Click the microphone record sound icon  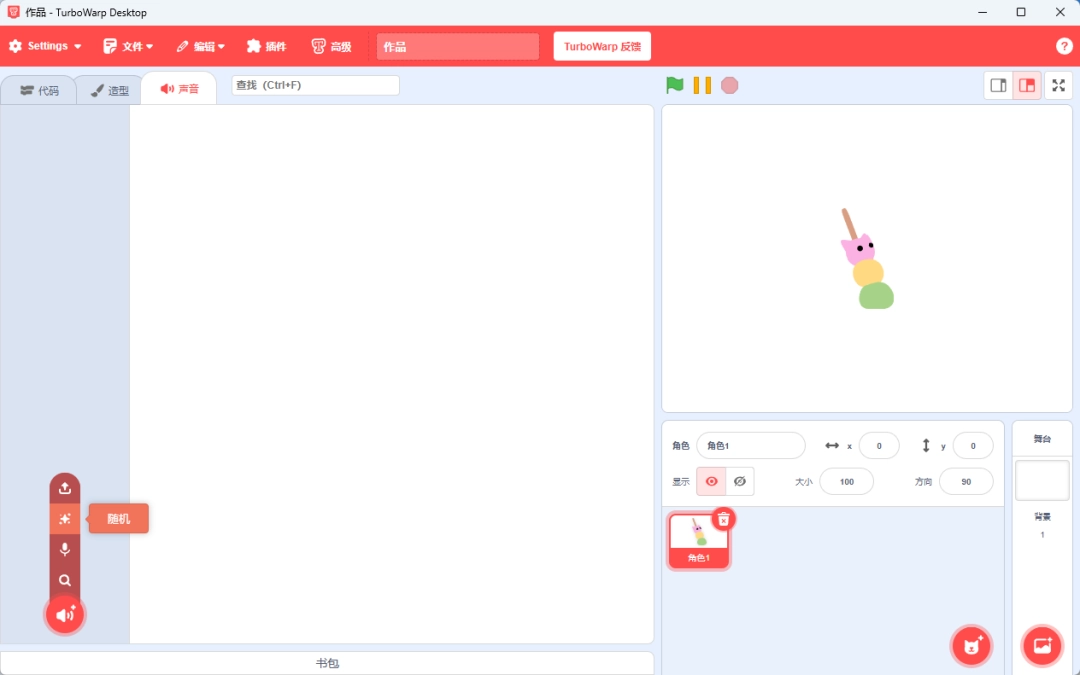[65, 549]
